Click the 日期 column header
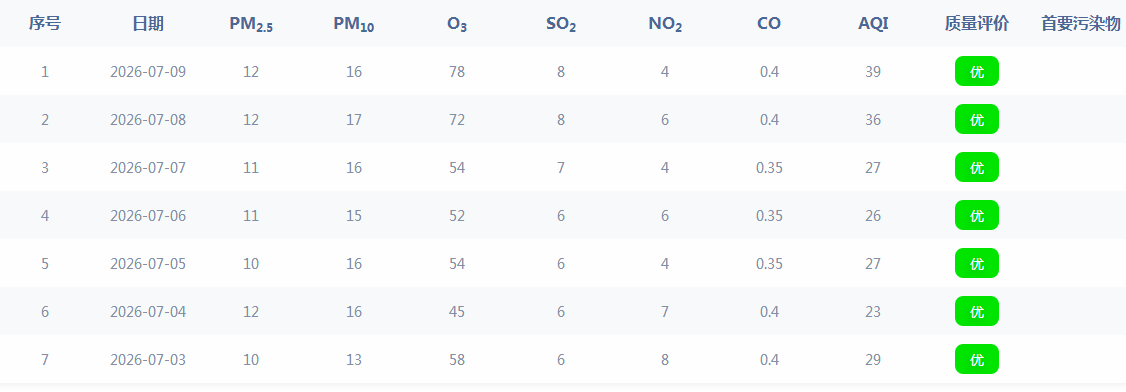Image resolution: width=1126 pixels, height=392 pixels. pos(148,24)
